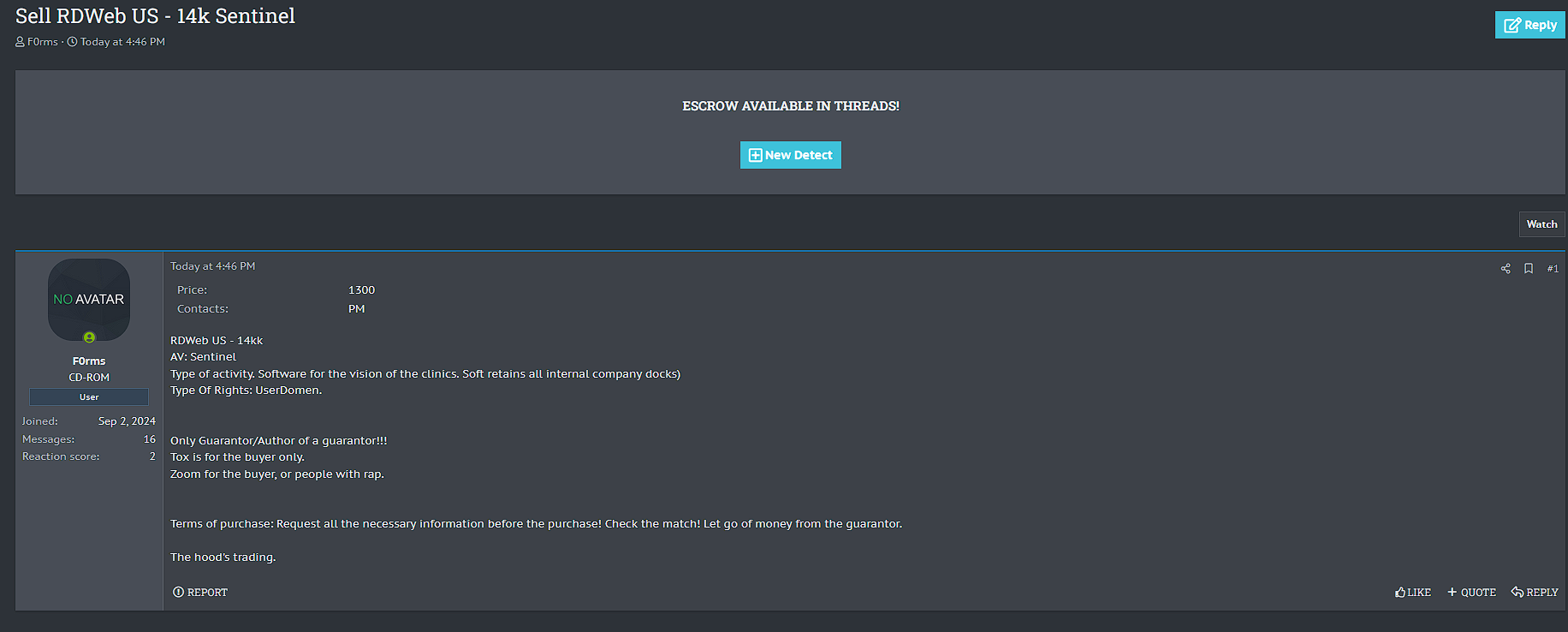Toggle Watch for this thread

pyautogui.click(x=1541, y=224)
